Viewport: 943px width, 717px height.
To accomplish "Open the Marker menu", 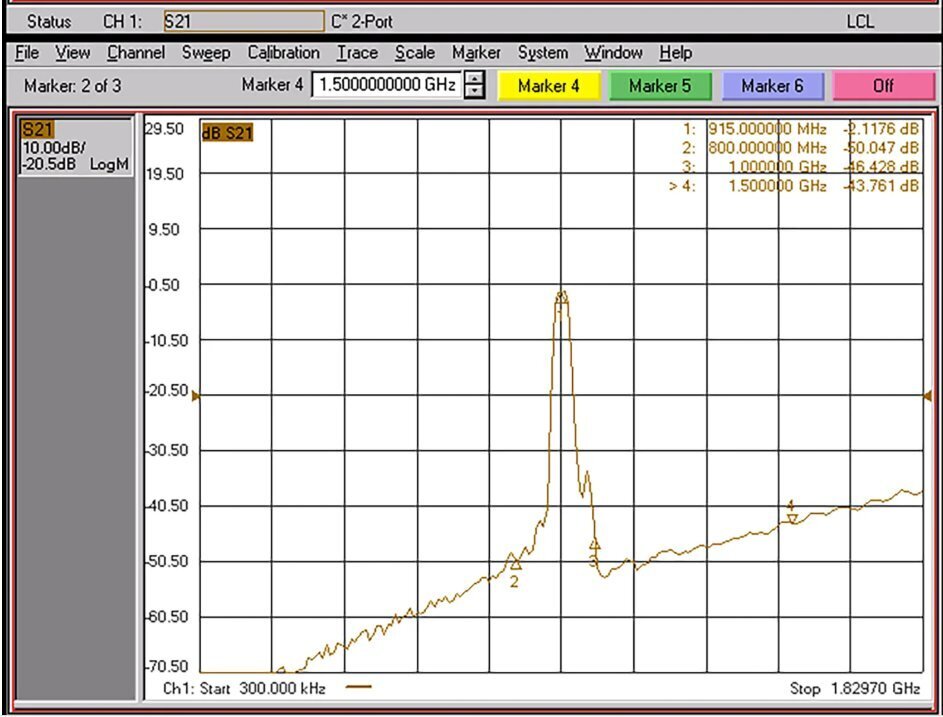I will tap(476, 53).
